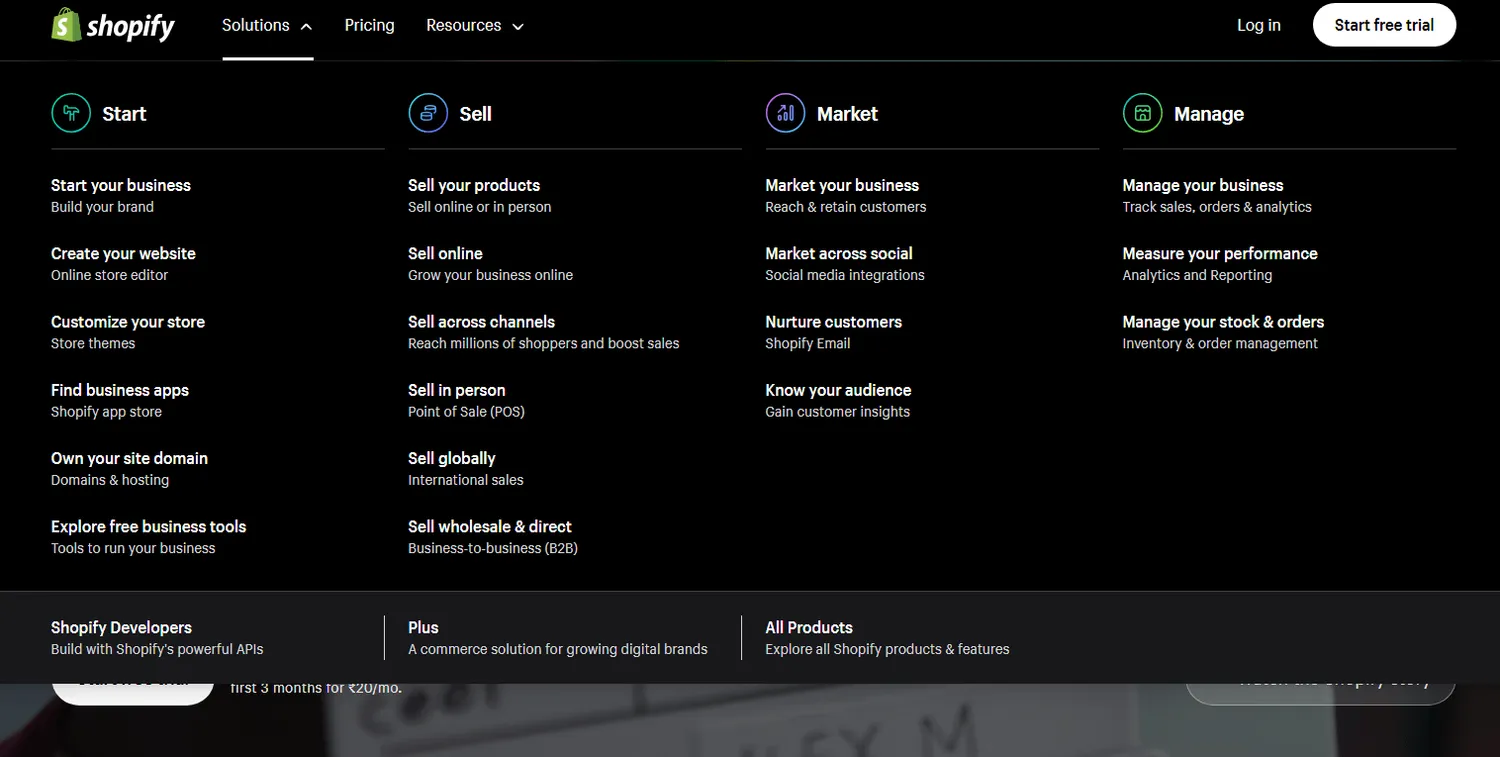Select Market your business

point(842,185)
